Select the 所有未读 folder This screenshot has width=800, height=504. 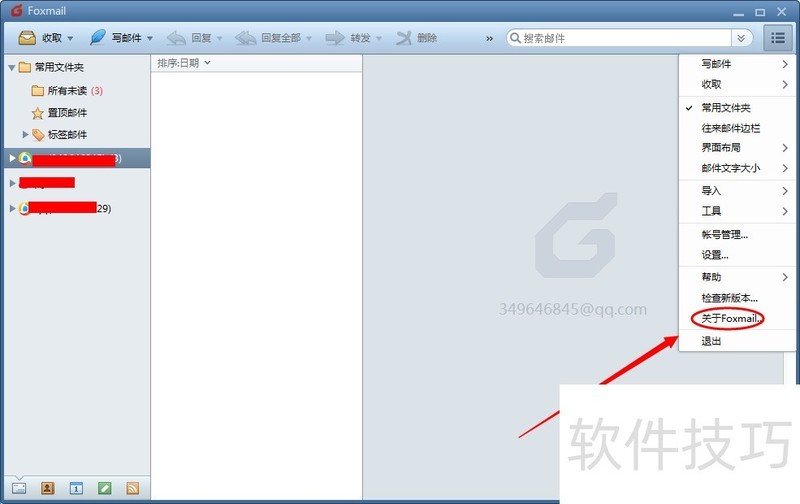(x=67, y=91)
